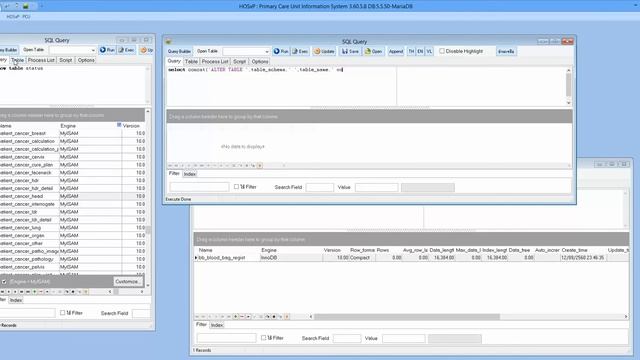Open the Script tab in the left window
The height and width of the screenshot is (360, 640).
pos(66,60)
